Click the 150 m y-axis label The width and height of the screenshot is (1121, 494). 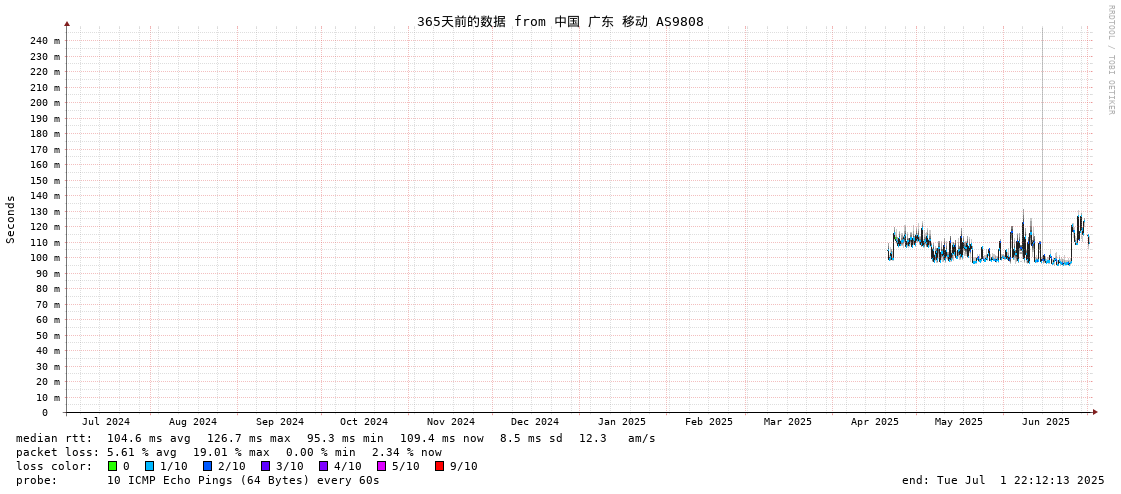pos(45,180)
